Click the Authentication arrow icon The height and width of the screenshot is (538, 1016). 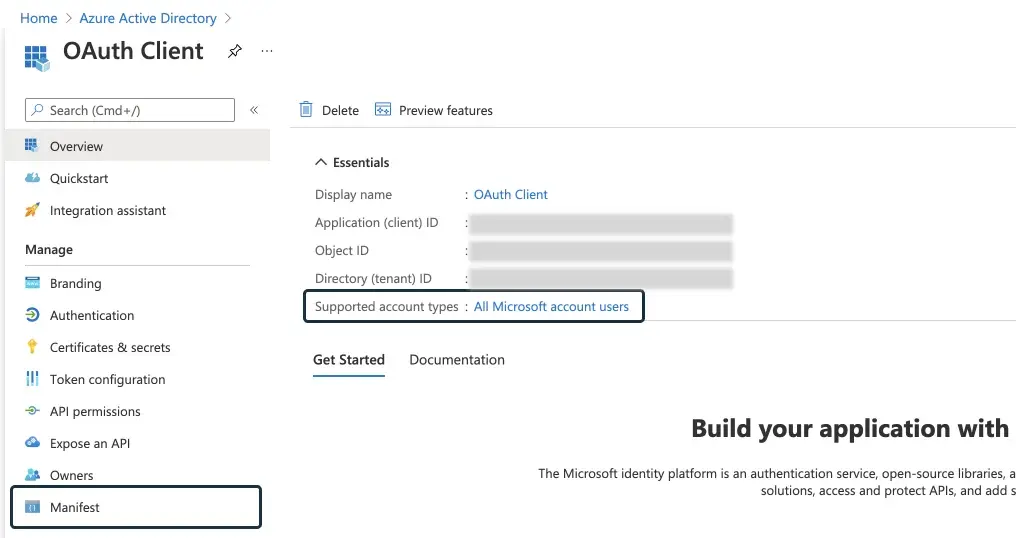coord(32,314)
